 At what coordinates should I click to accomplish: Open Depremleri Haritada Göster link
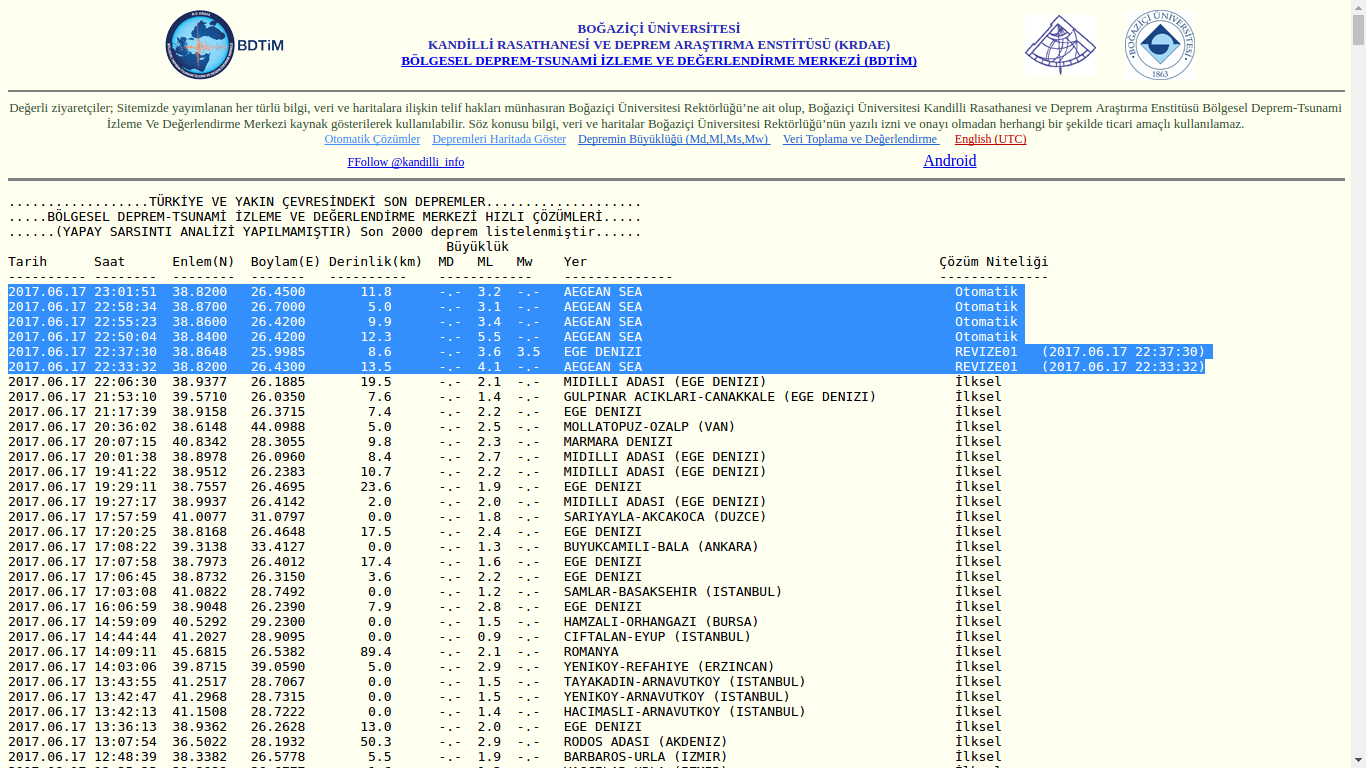tap(499, 139)
